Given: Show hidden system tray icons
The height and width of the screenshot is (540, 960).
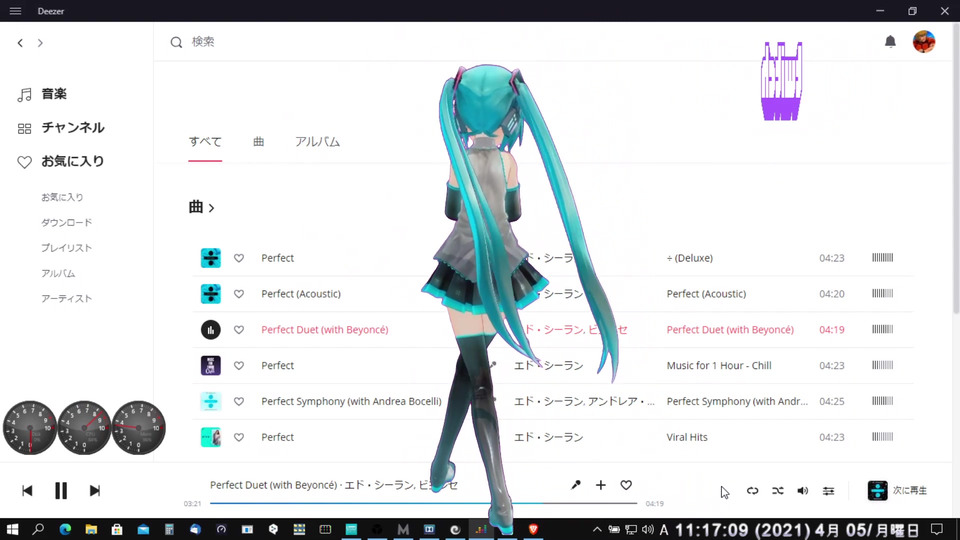Looking at the screenshot, I should [597, 530].
